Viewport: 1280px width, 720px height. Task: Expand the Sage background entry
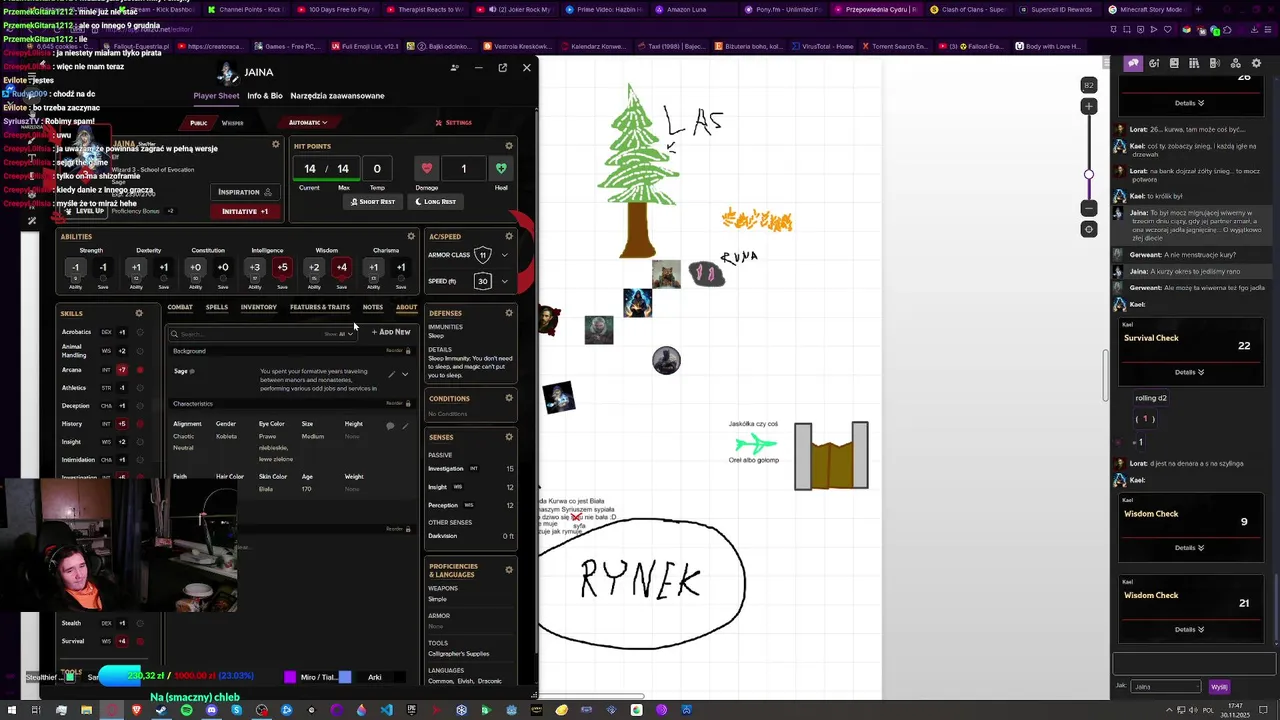pos(405,374)
